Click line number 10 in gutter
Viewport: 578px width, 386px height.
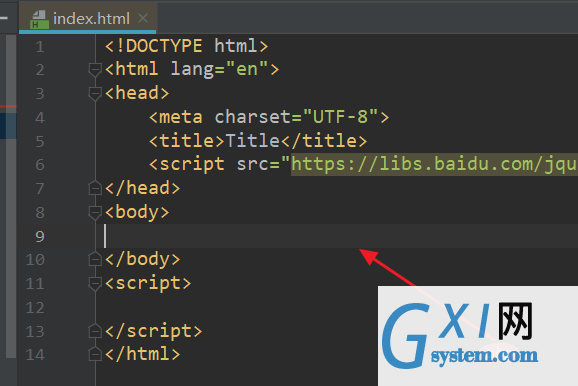35,260
